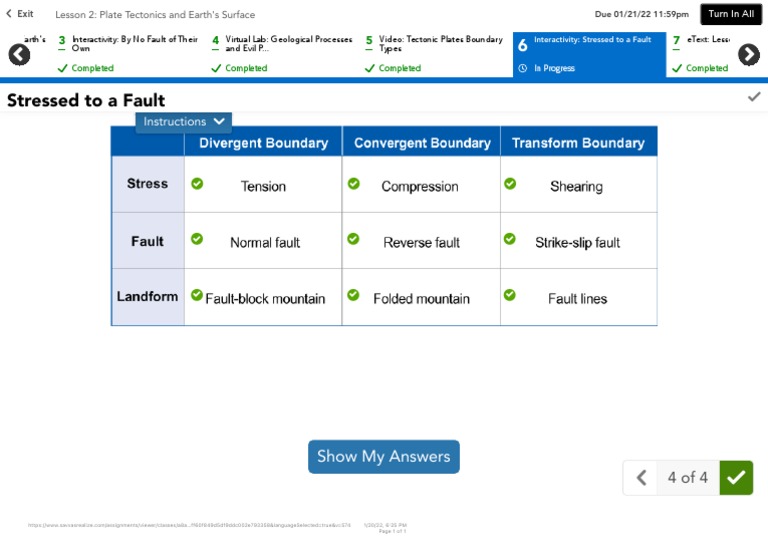Go to previous page arrow beside 4 of 4
Viewport: 768px width, 545px height.
pyautogui.click(x=643, y=478)
